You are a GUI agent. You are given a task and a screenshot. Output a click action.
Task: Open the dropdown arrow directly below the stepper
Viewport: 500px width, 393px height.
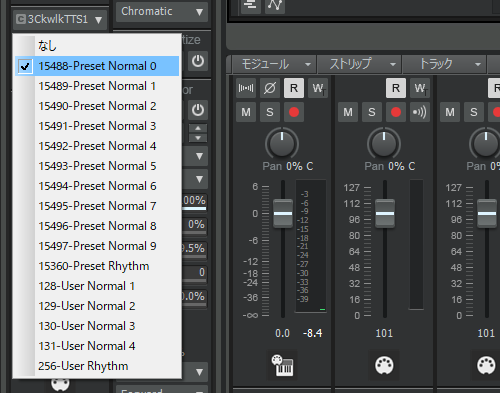[199, 156]
